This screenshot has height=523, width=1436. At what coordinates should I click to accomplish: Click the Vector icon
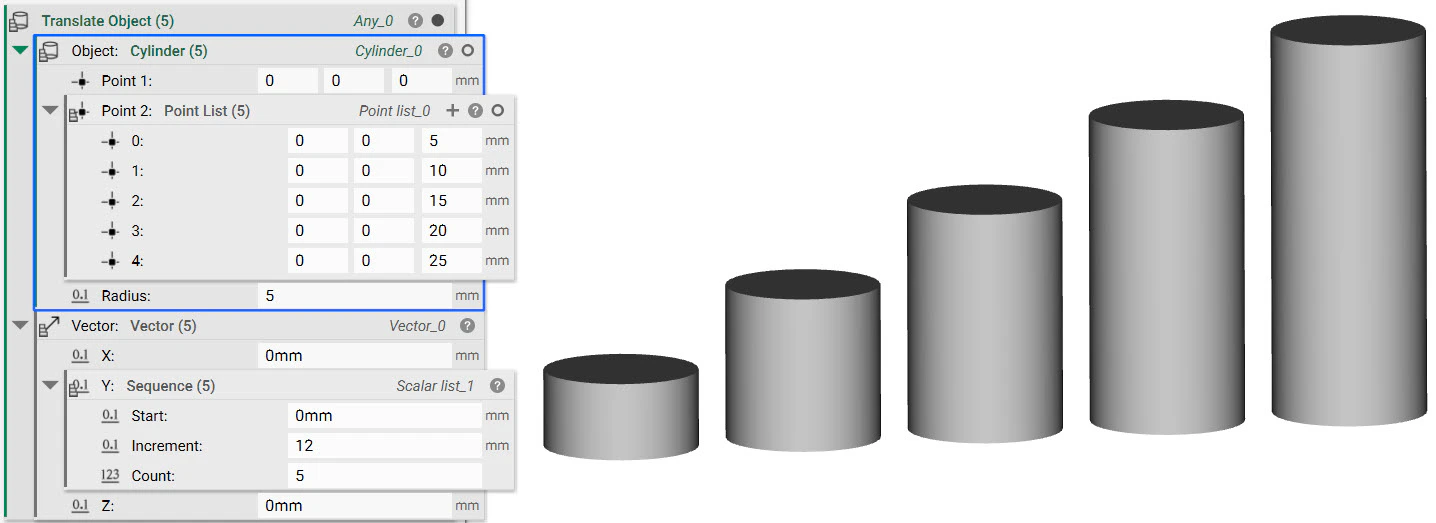49,326
